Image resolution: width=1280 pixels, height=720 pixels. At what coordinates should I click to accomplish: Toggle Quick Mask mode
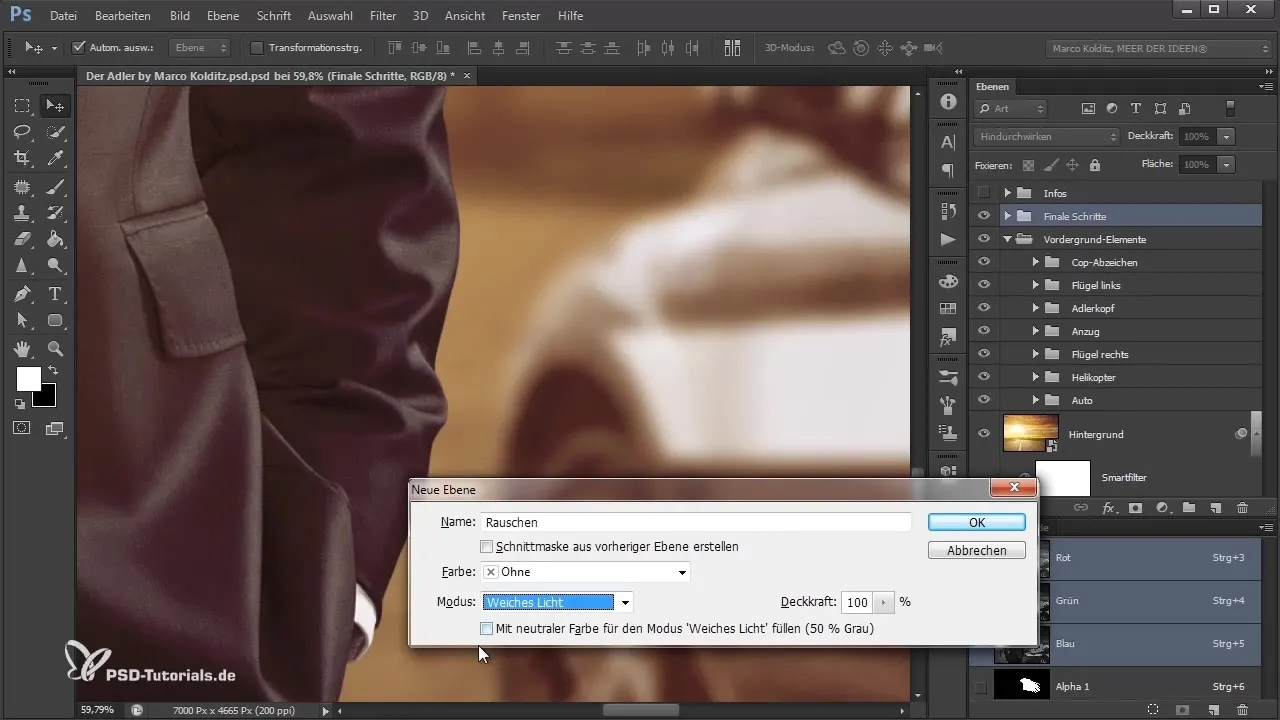tap(22, 427)
